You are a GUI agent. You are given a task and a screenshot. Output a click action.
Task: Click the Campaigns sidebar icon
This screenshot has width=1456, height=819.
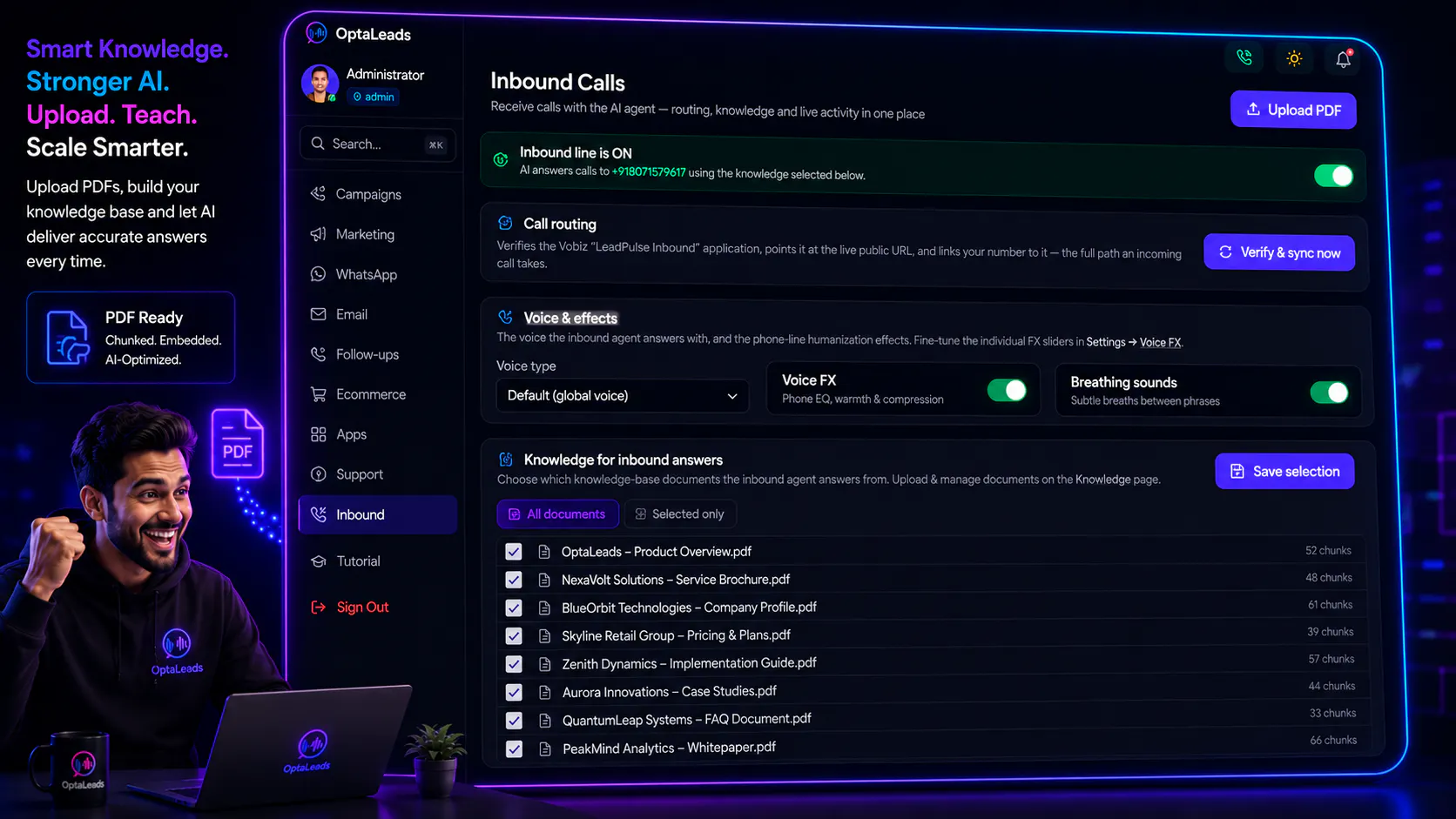click(x=318, y=193)
